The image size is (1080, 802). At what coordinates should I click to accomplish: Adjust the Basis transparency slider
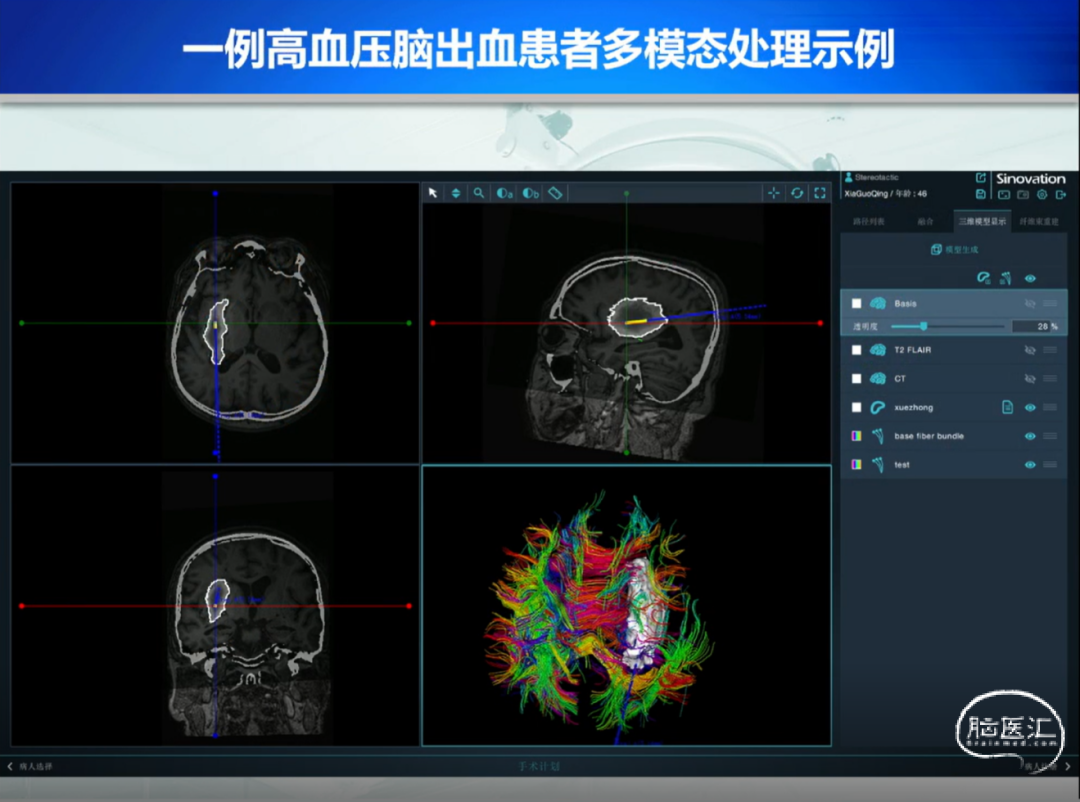point(923,326)
